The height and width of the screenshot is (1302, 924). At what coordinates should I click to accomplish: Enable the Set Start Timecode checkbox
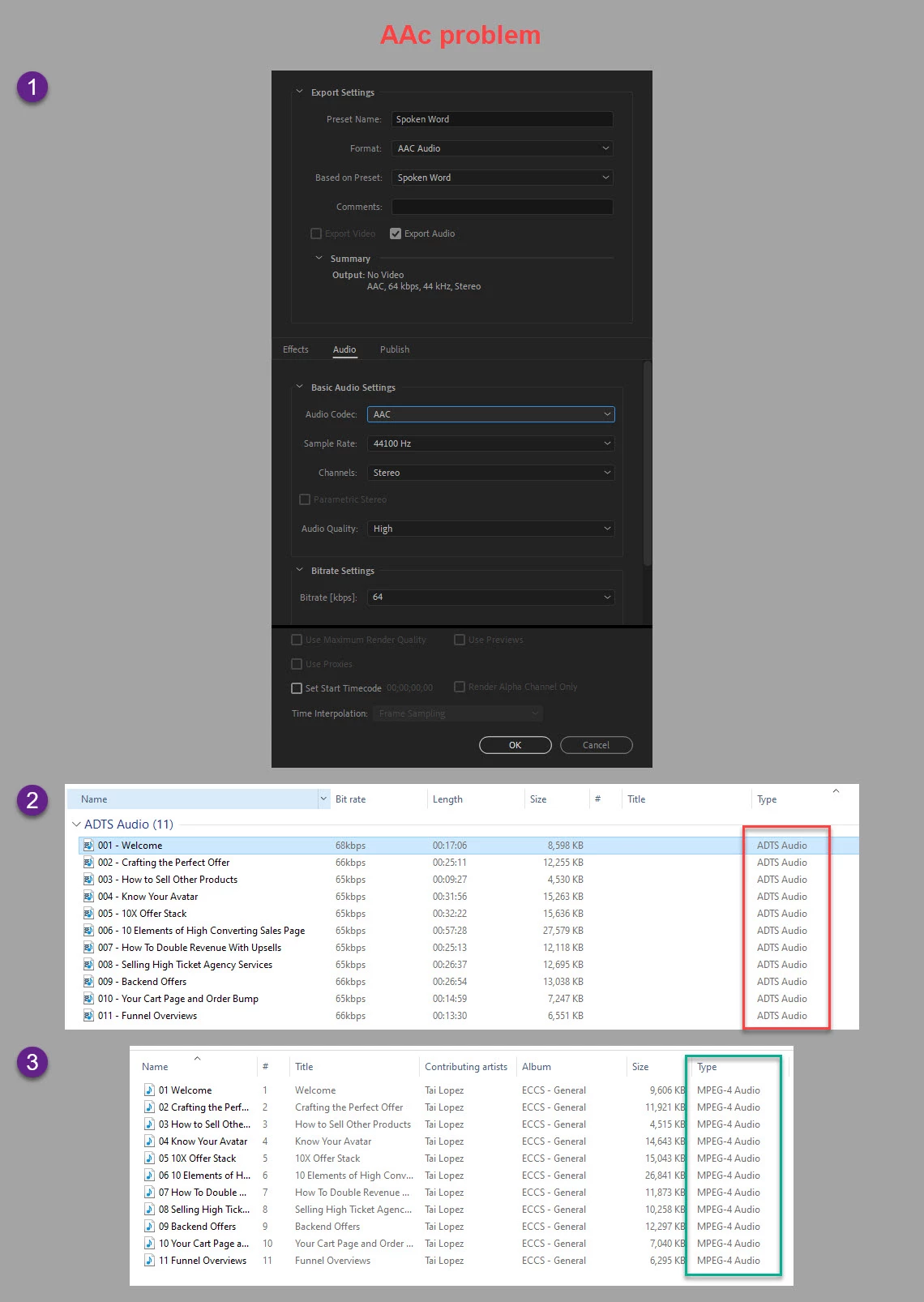[x=297, y=688]
